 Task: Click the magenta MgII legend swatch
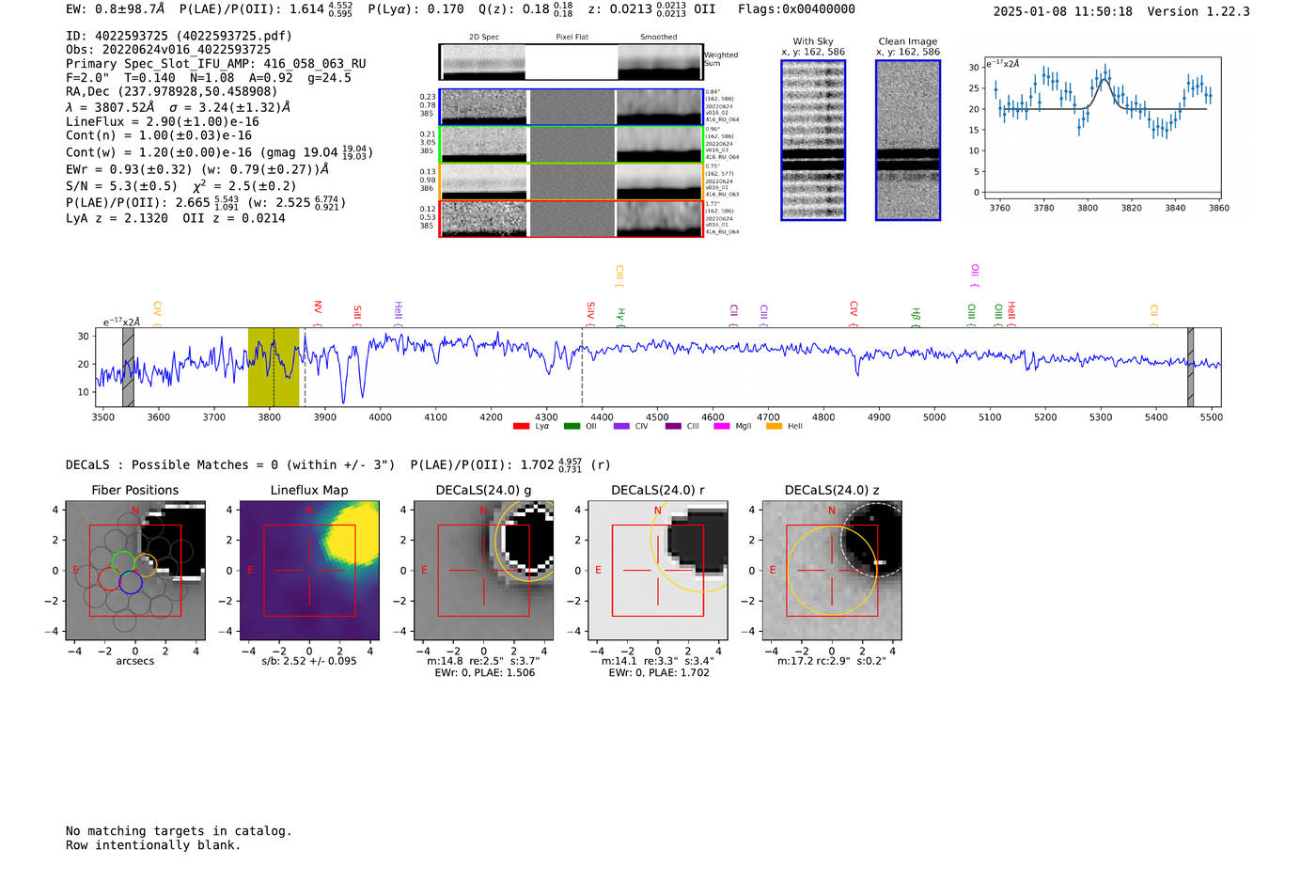[722, 426]
